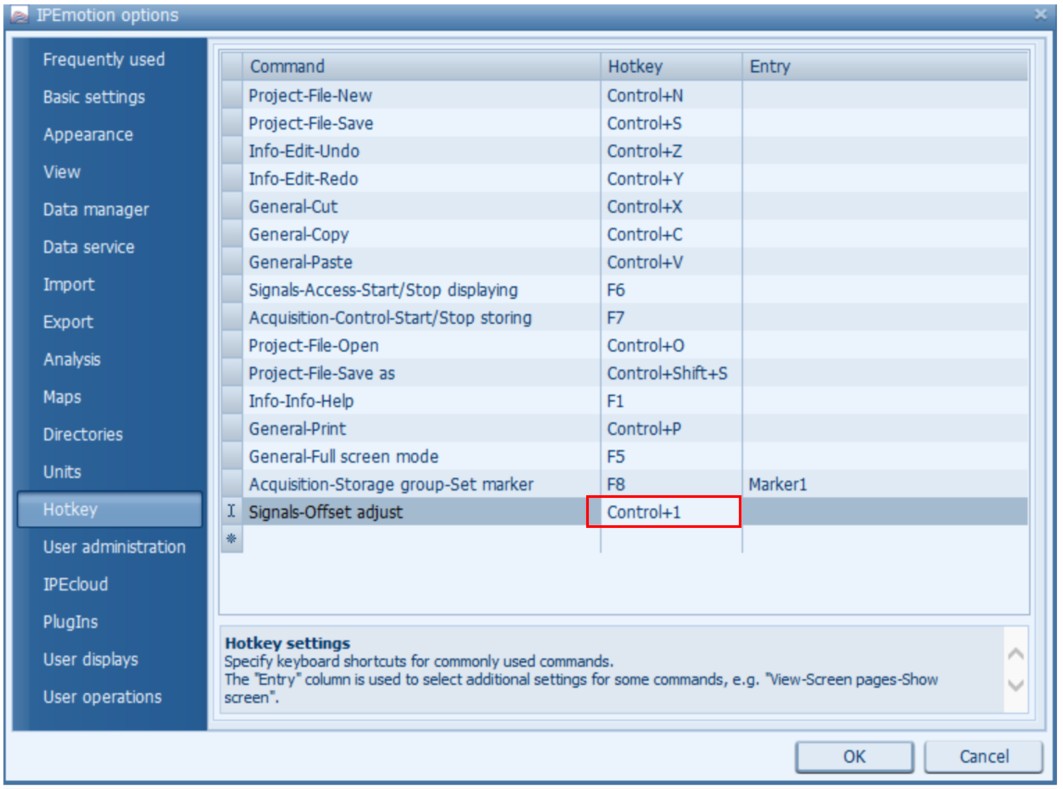The width and height of the screenshot is (1063, 789).
Task: Select the row marker for Signals-Offset adjust
Action: (x=231, y=512)
